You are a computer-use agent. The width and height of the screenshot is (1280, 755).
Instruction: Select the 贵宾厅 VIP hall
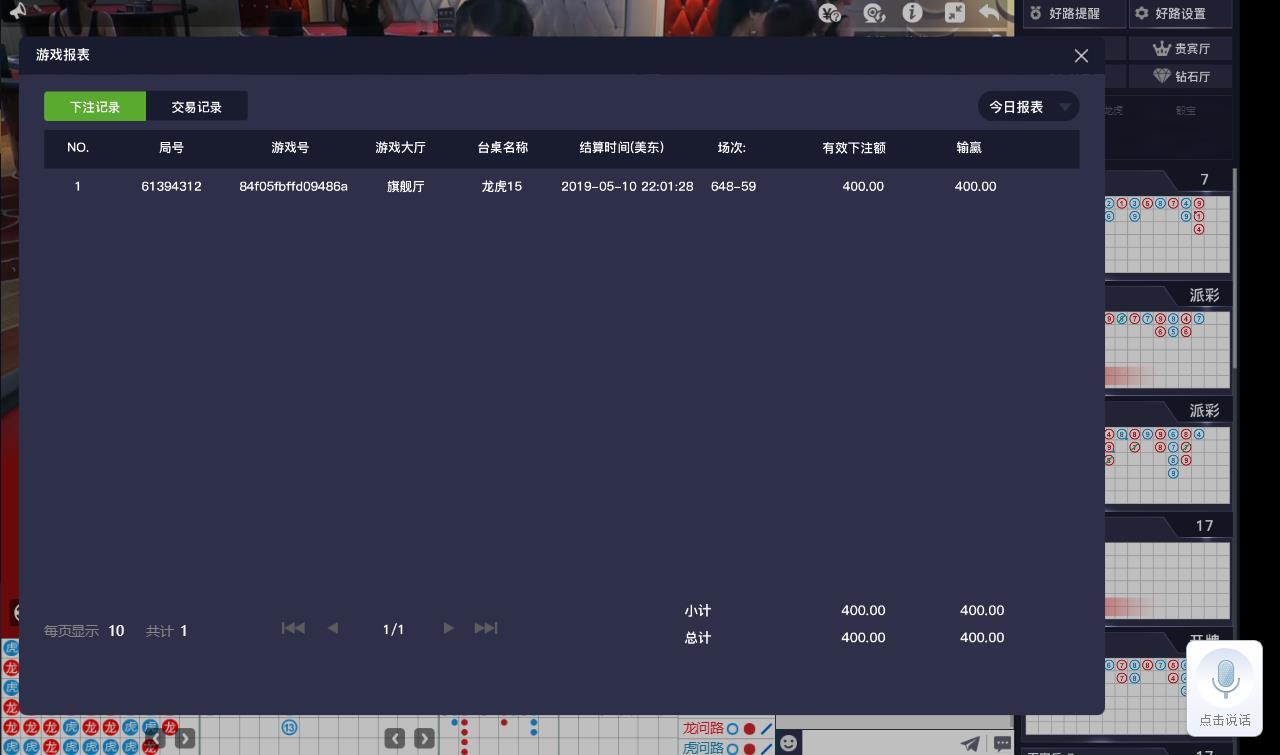click(x=1181, y=49)
